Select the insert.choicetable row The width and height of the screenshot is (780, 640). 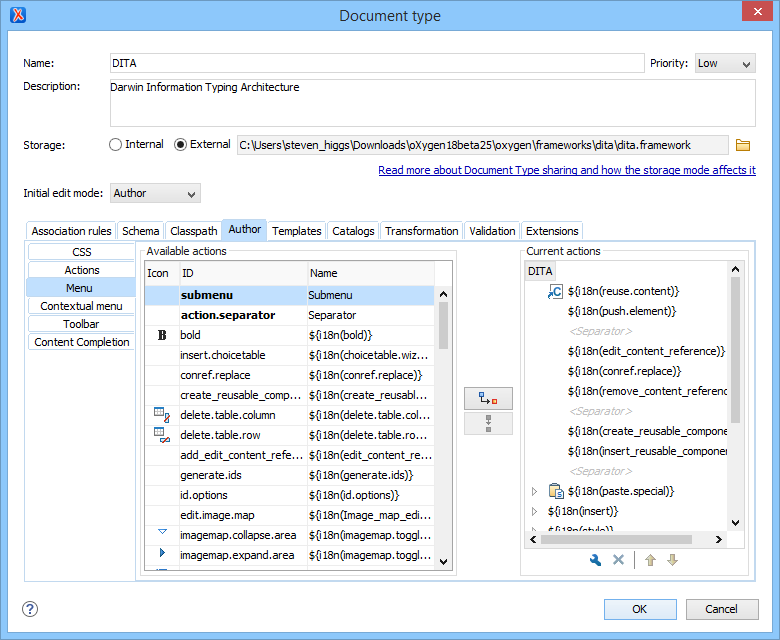290,355
